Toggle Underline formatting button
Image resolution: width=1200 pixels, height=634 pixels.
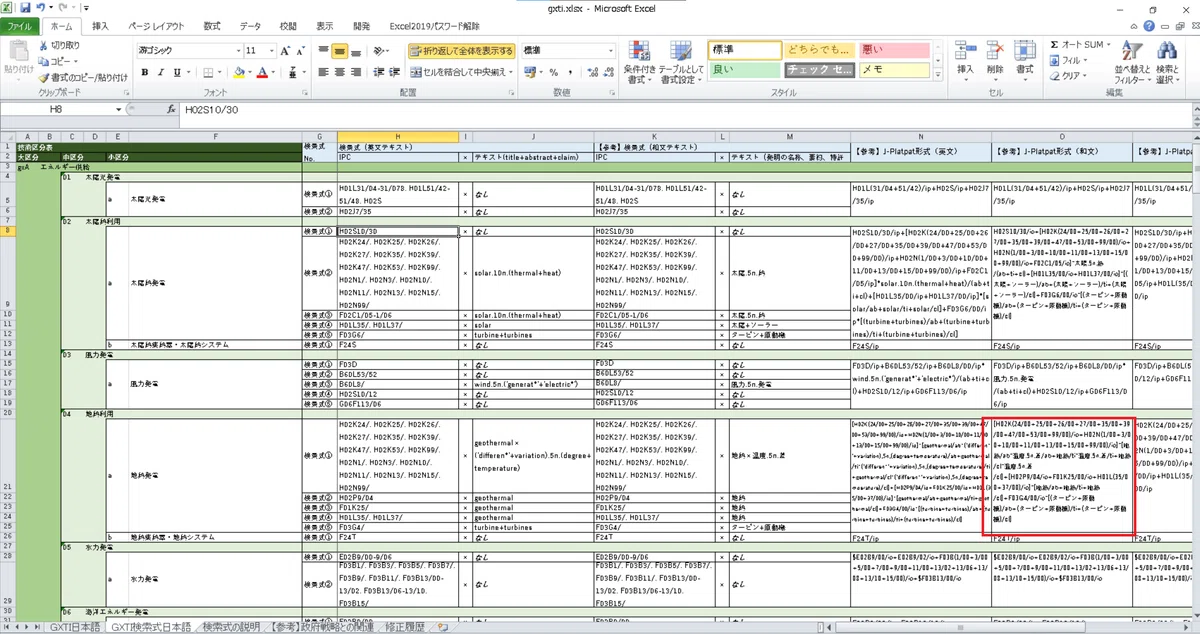[175, 72]
